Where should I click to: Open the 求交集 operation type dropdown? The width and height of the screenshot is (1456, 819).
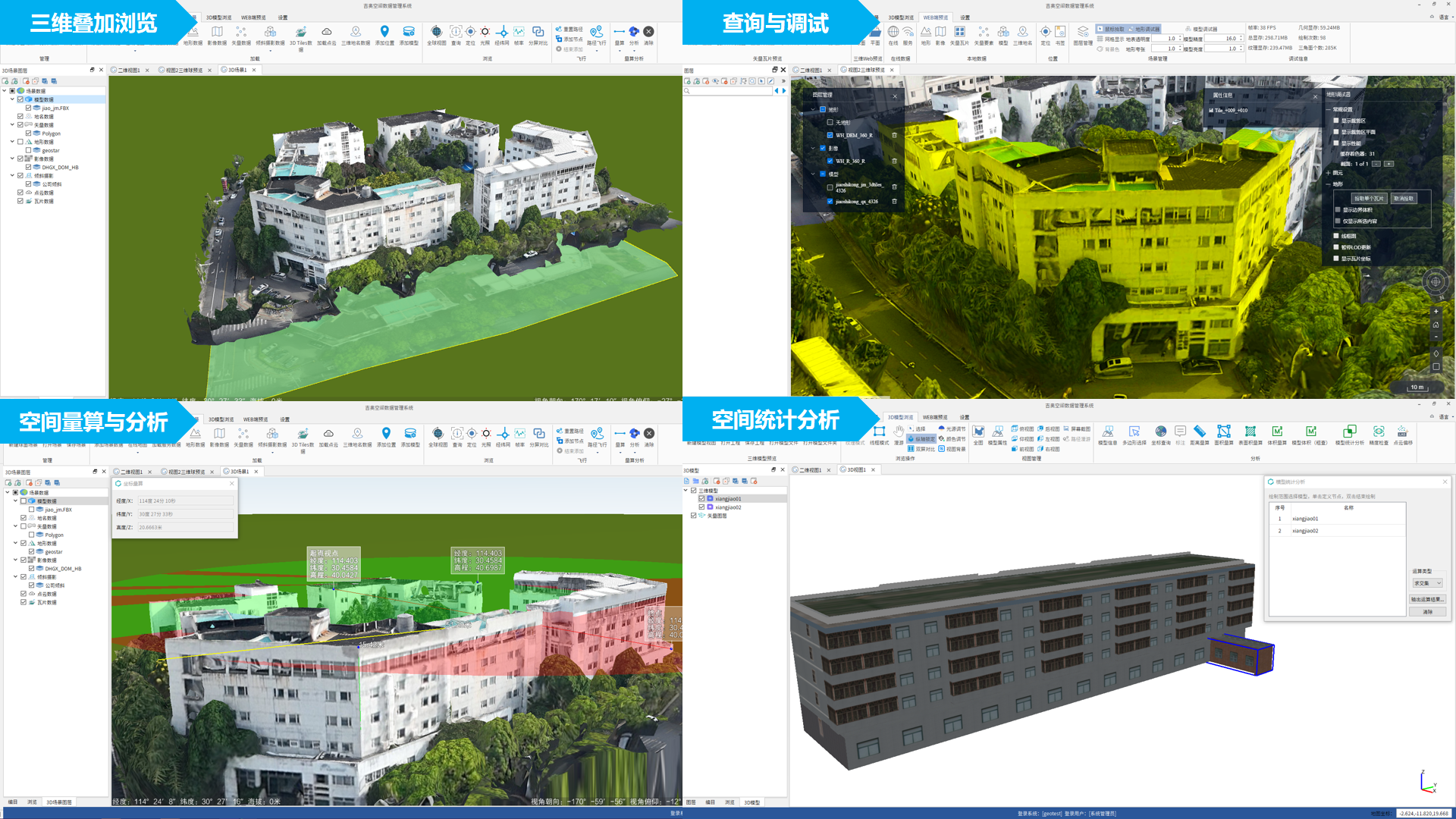click(x=1427, y=583)
